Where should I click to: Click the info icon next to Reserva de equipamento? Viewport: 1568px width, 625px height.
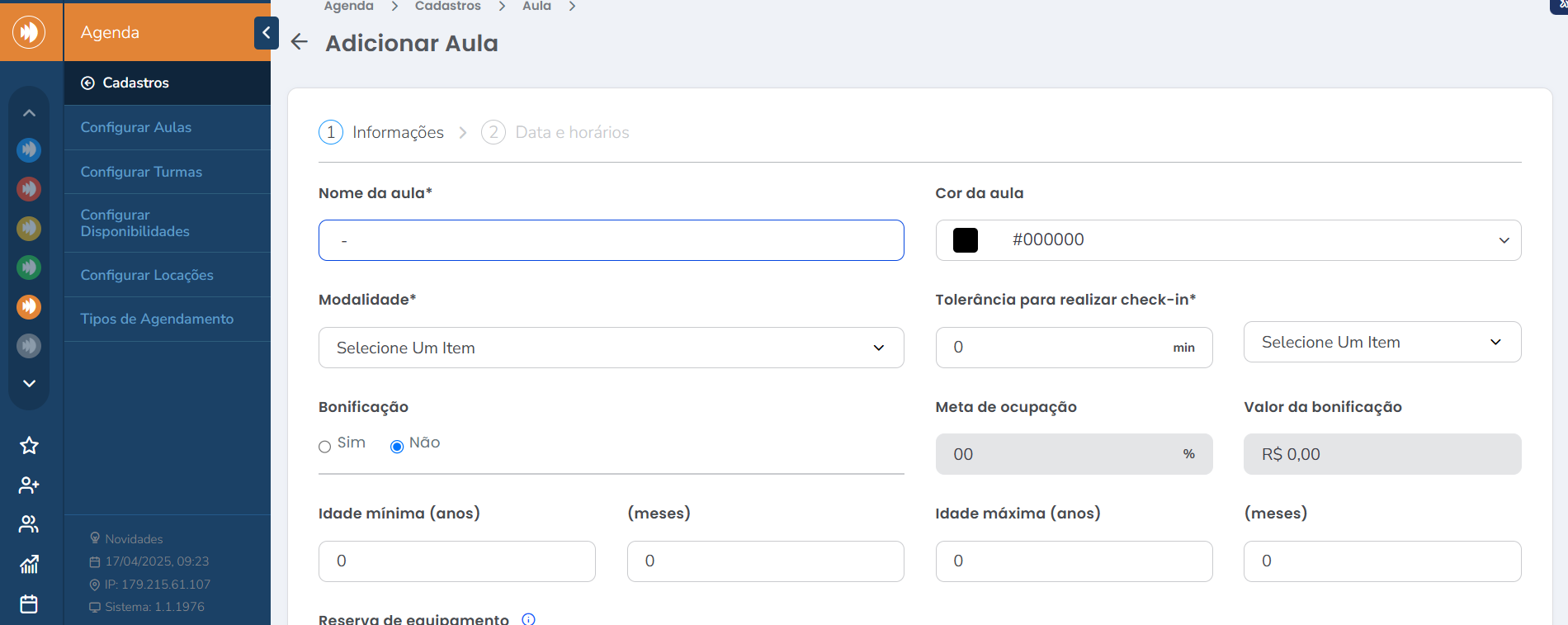(529, 619)
